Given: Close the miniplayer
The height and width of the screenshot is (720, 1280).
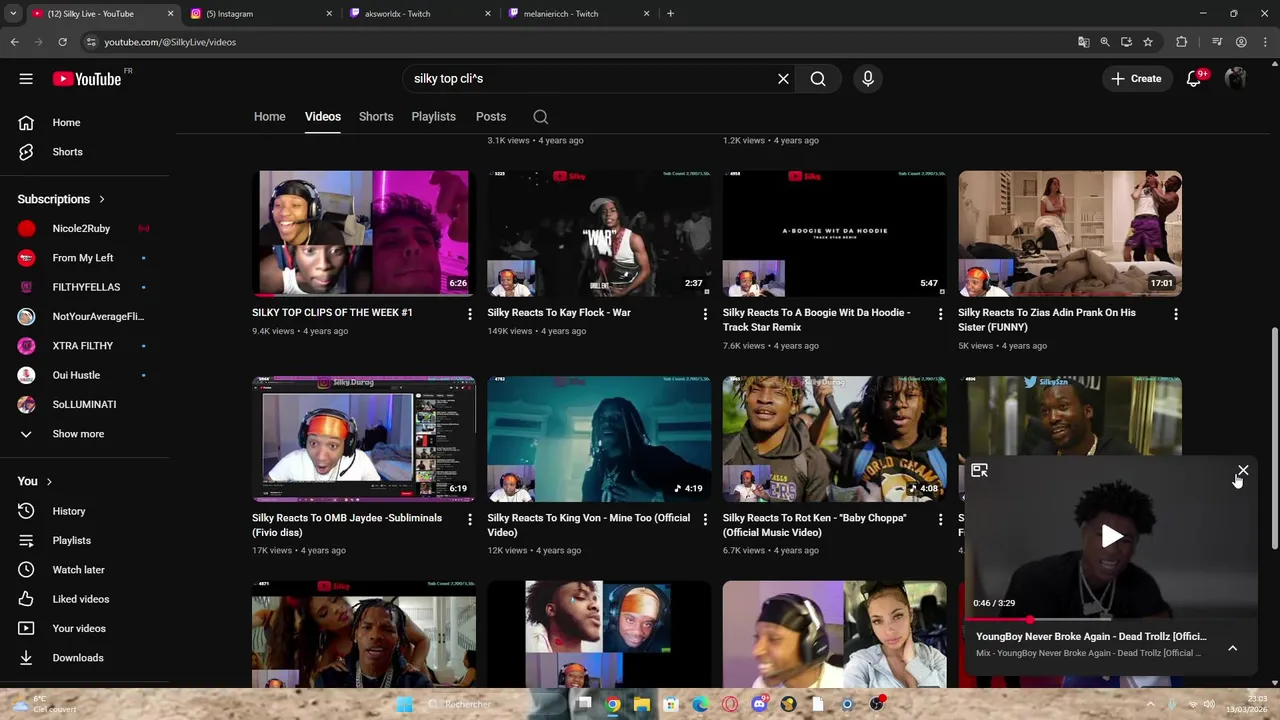Looking at the screenshot, I should point(1243,470).
